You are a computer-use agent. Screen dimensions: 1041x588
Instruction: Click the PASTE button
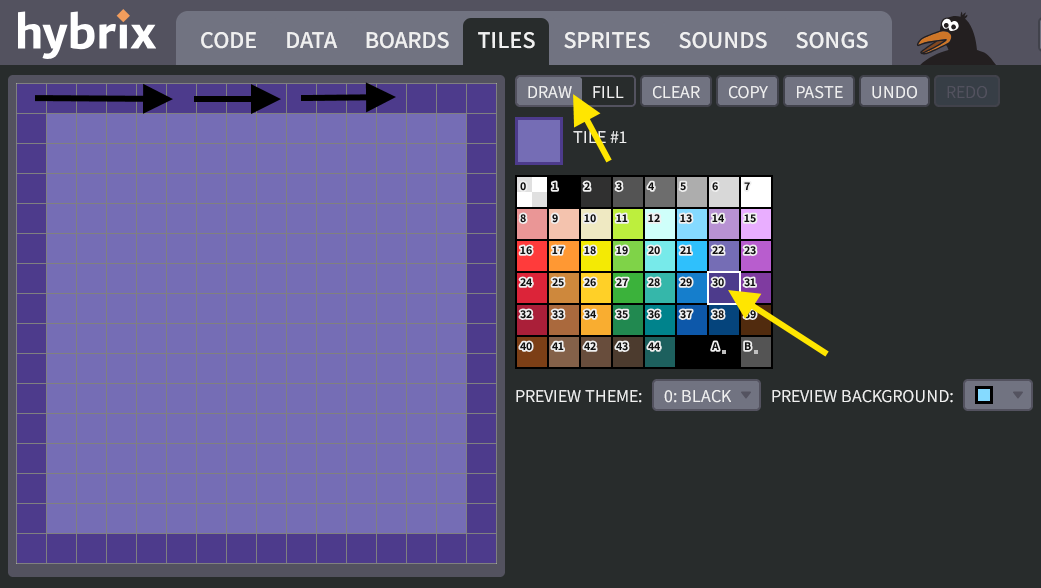[x=819, y=92]
